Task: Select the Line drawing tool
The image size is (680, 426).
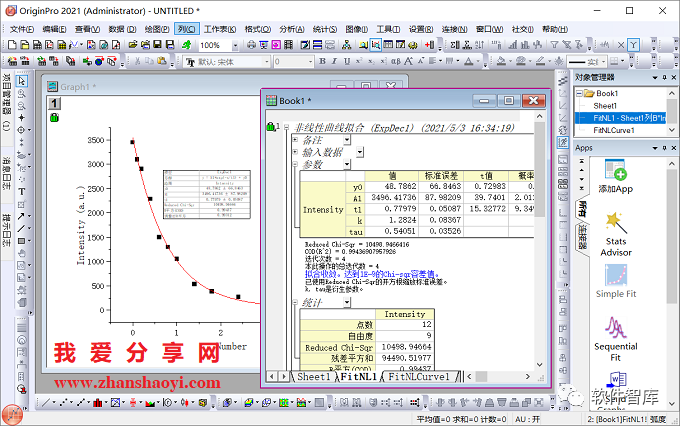Action: (21, 228)
